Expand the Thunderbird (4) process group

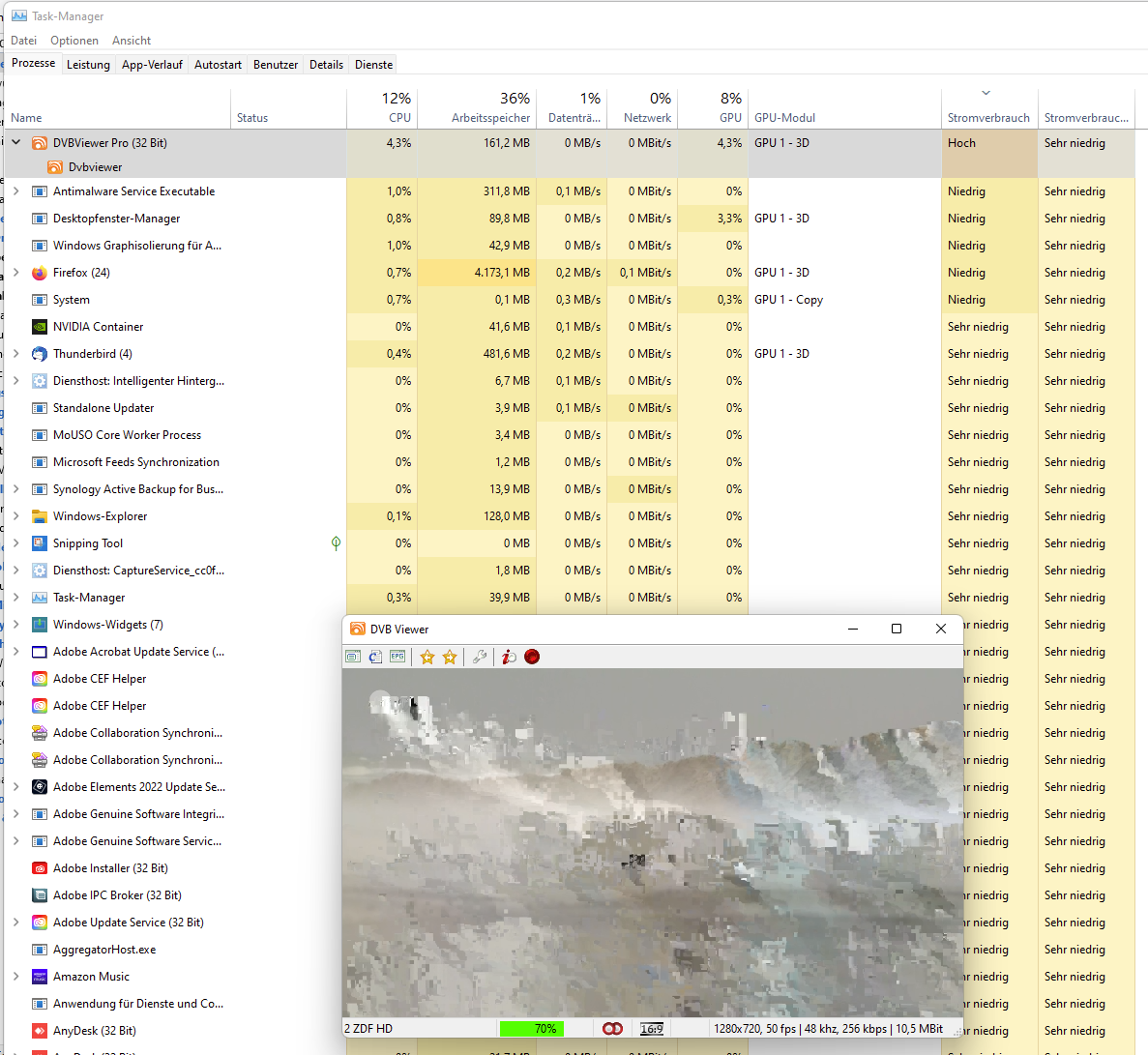coord(16,354)
